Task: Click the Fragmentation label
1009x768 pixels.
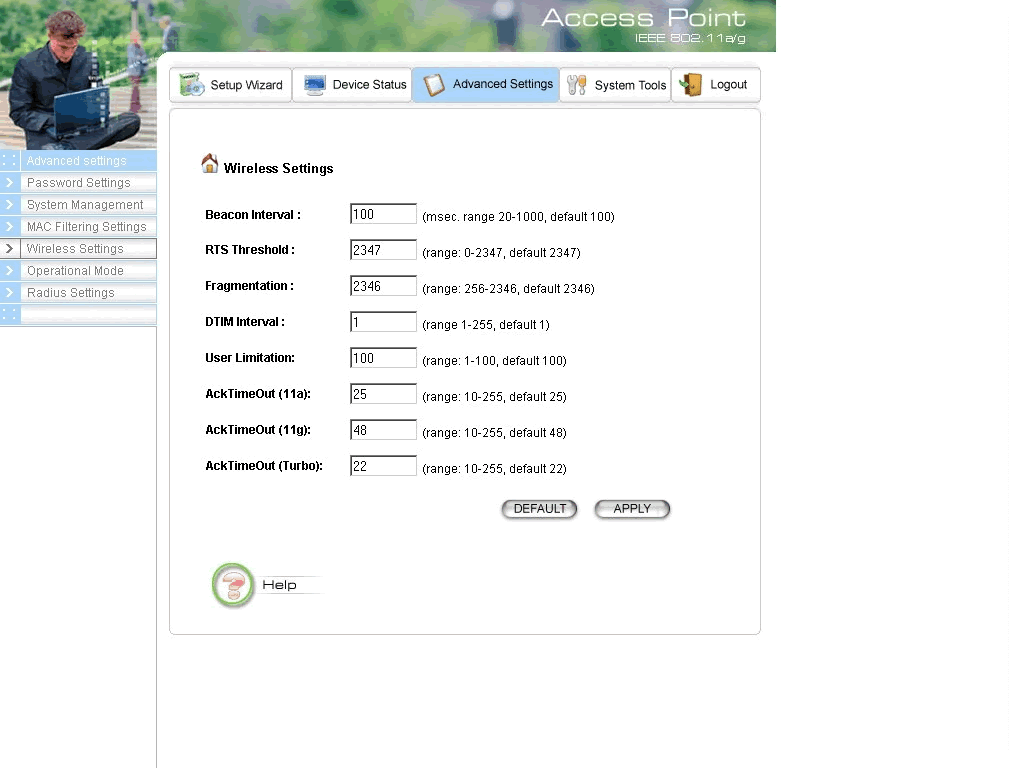Action: (x=249, y=286)
